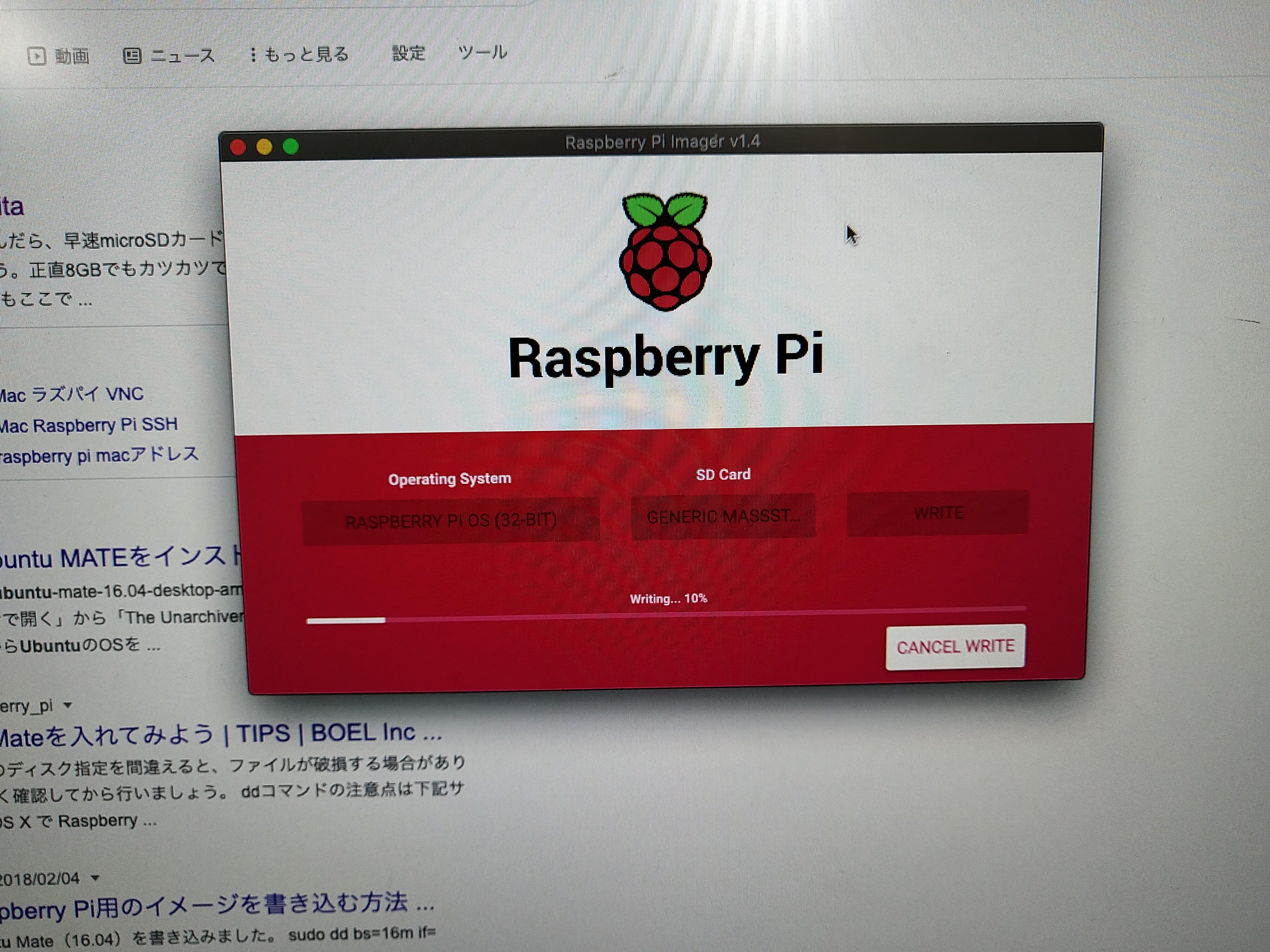Click the ニュース newspaper icon

click(132, 56)
